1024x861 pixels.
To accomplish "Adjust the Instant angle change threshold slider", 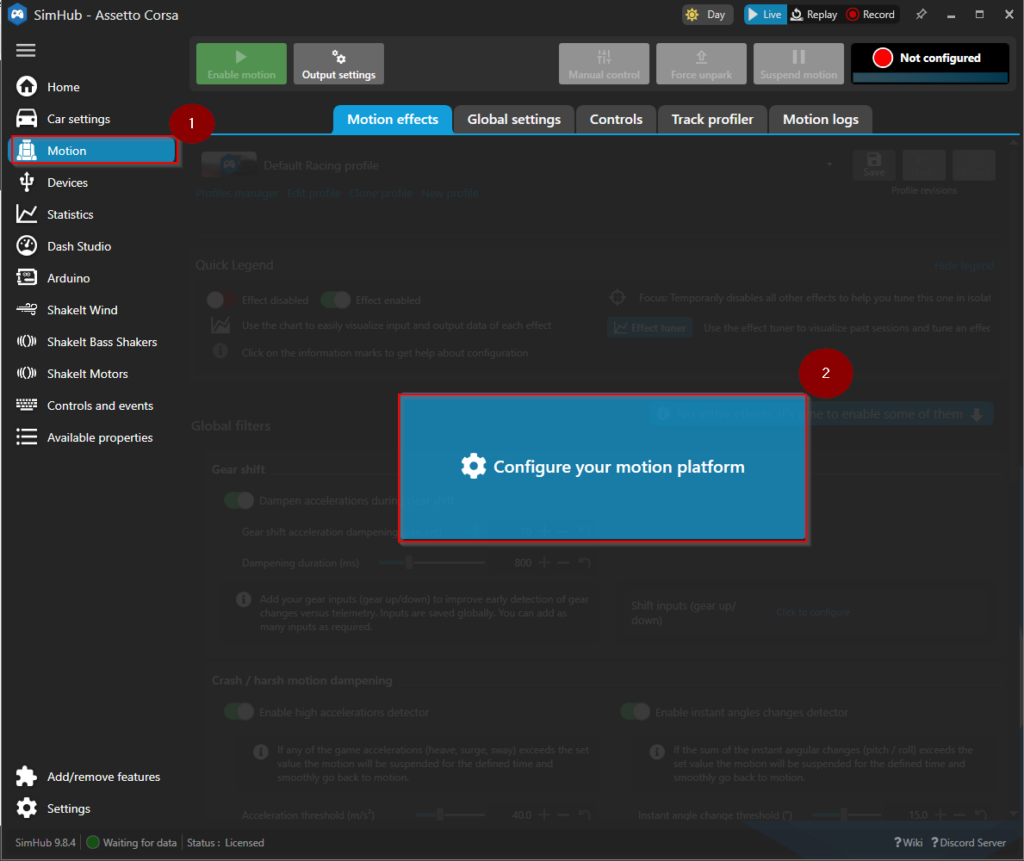I will coord(846,815).
